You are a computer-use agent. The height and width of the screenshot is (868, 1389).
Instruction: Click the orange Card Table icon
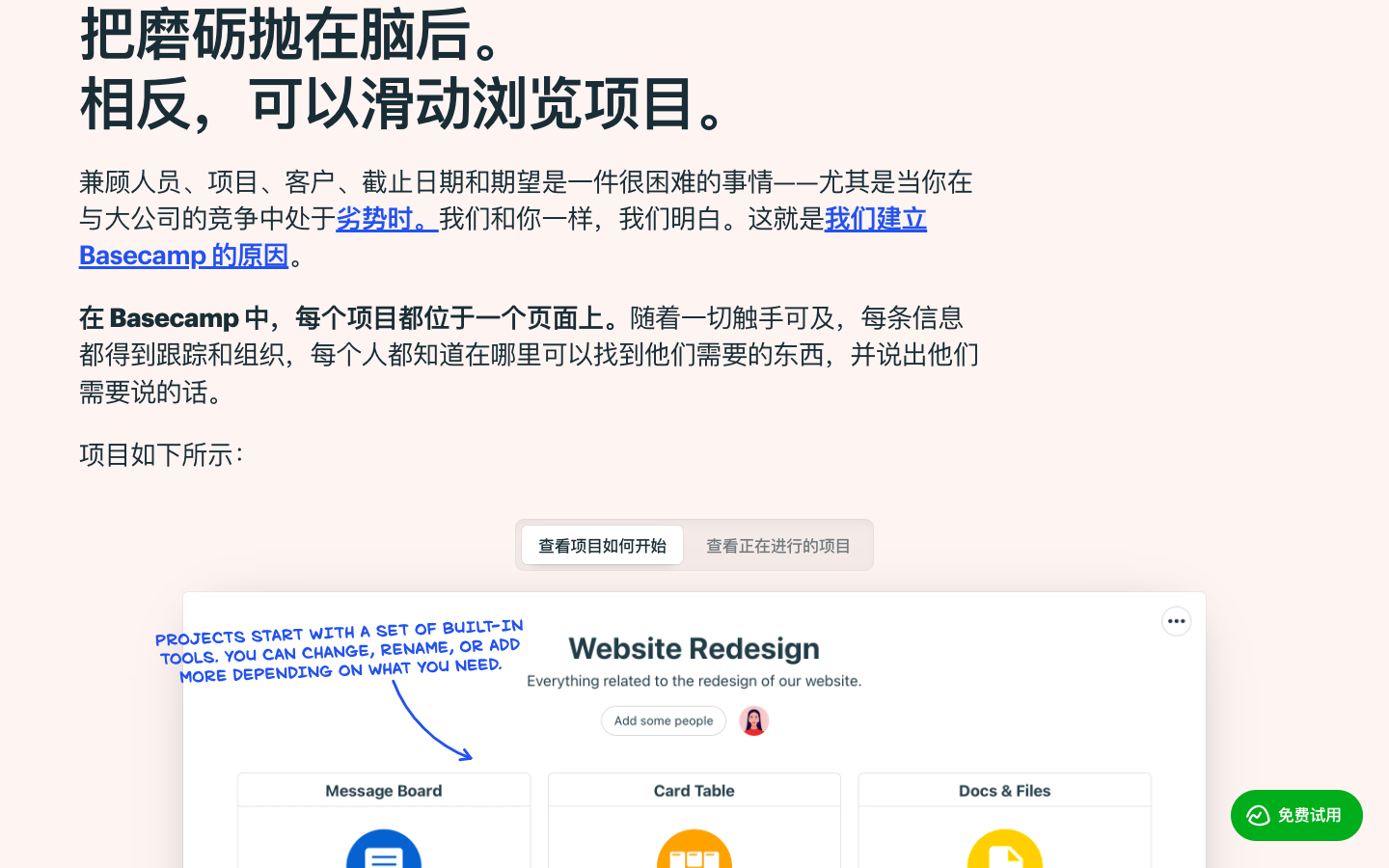click(694, 851)
